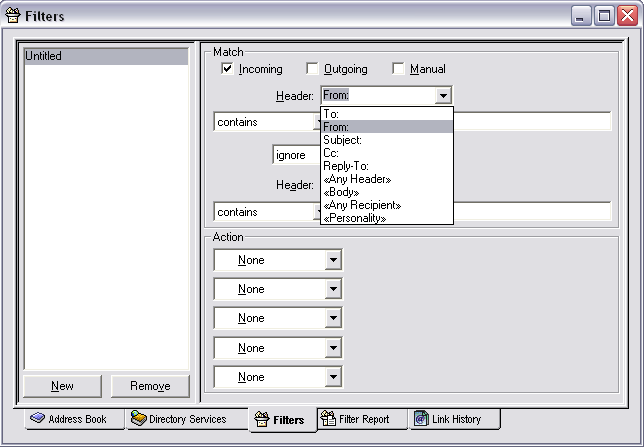Pick «Body» from the dropdown list
Screen dimensions: 644x447
click(x=341, y=192)
